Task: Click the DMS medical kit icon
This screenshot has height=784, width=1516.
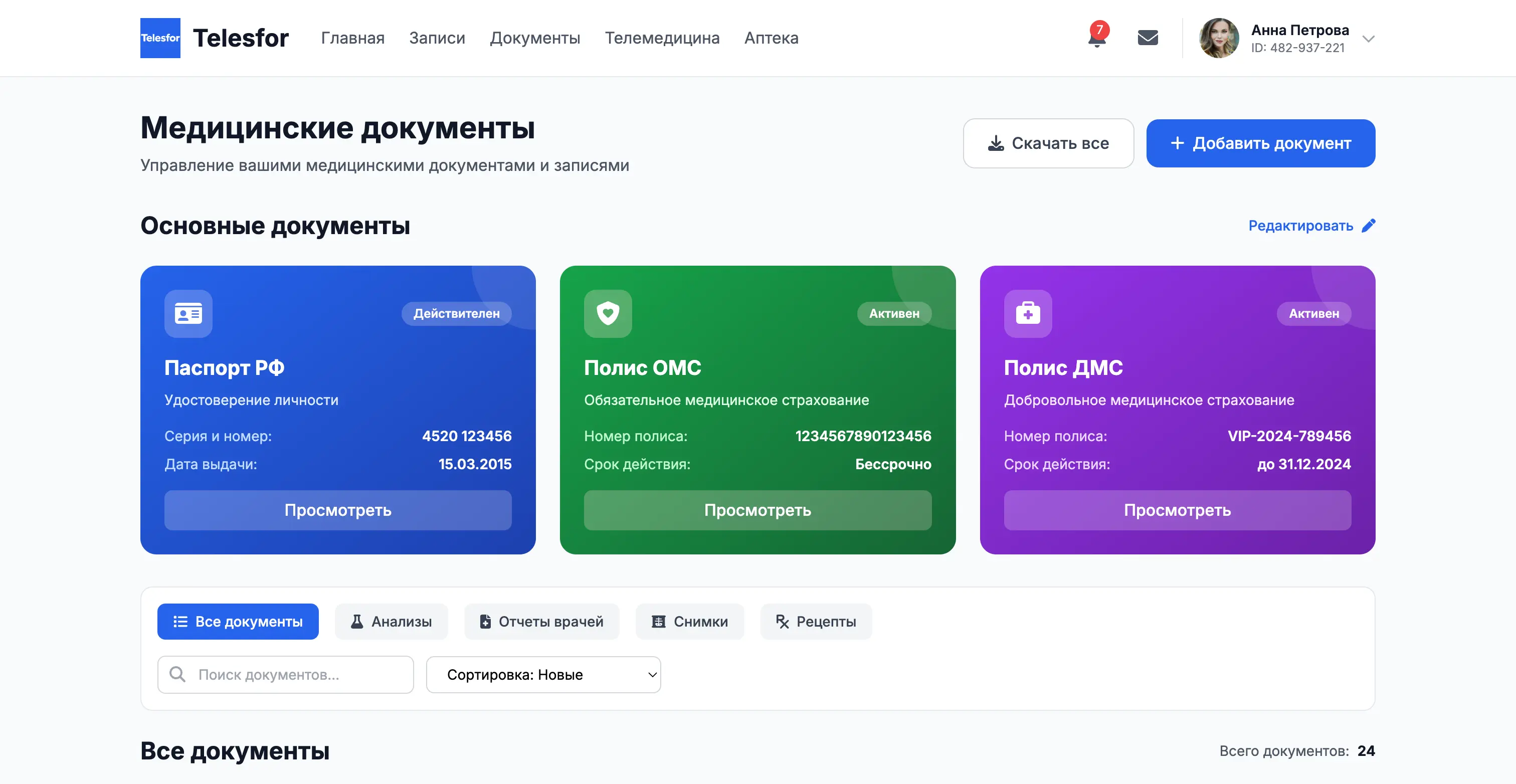Action: pyautogui.click(x=1028, y=313)
